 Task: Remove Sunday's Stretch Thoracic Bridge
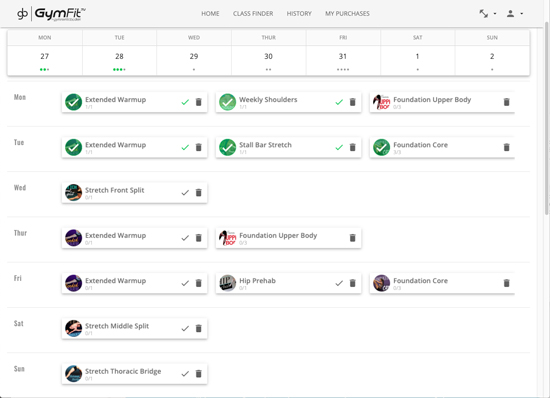coord(199,373)
